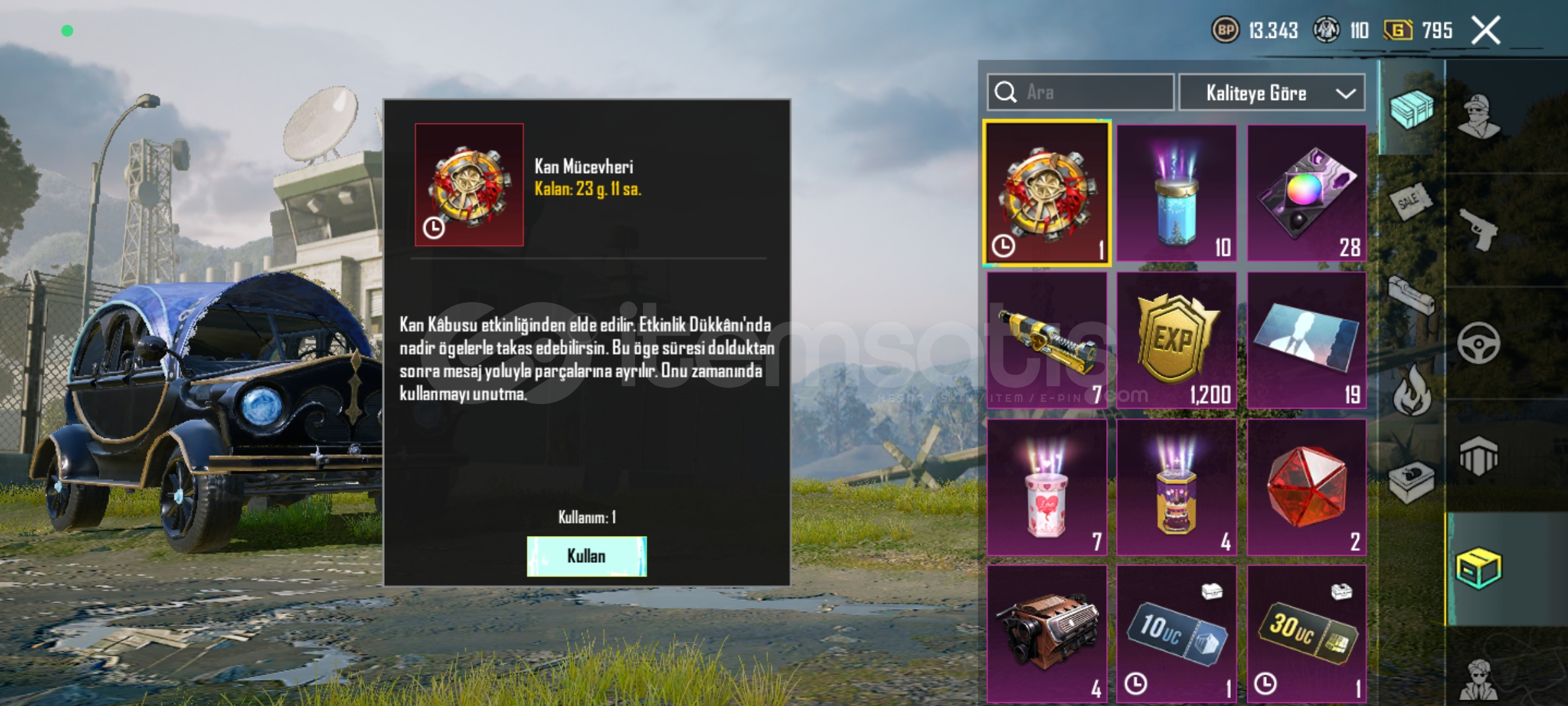
Task: Select the rainbow color palette item with count 28
Action: point(1307,193)
